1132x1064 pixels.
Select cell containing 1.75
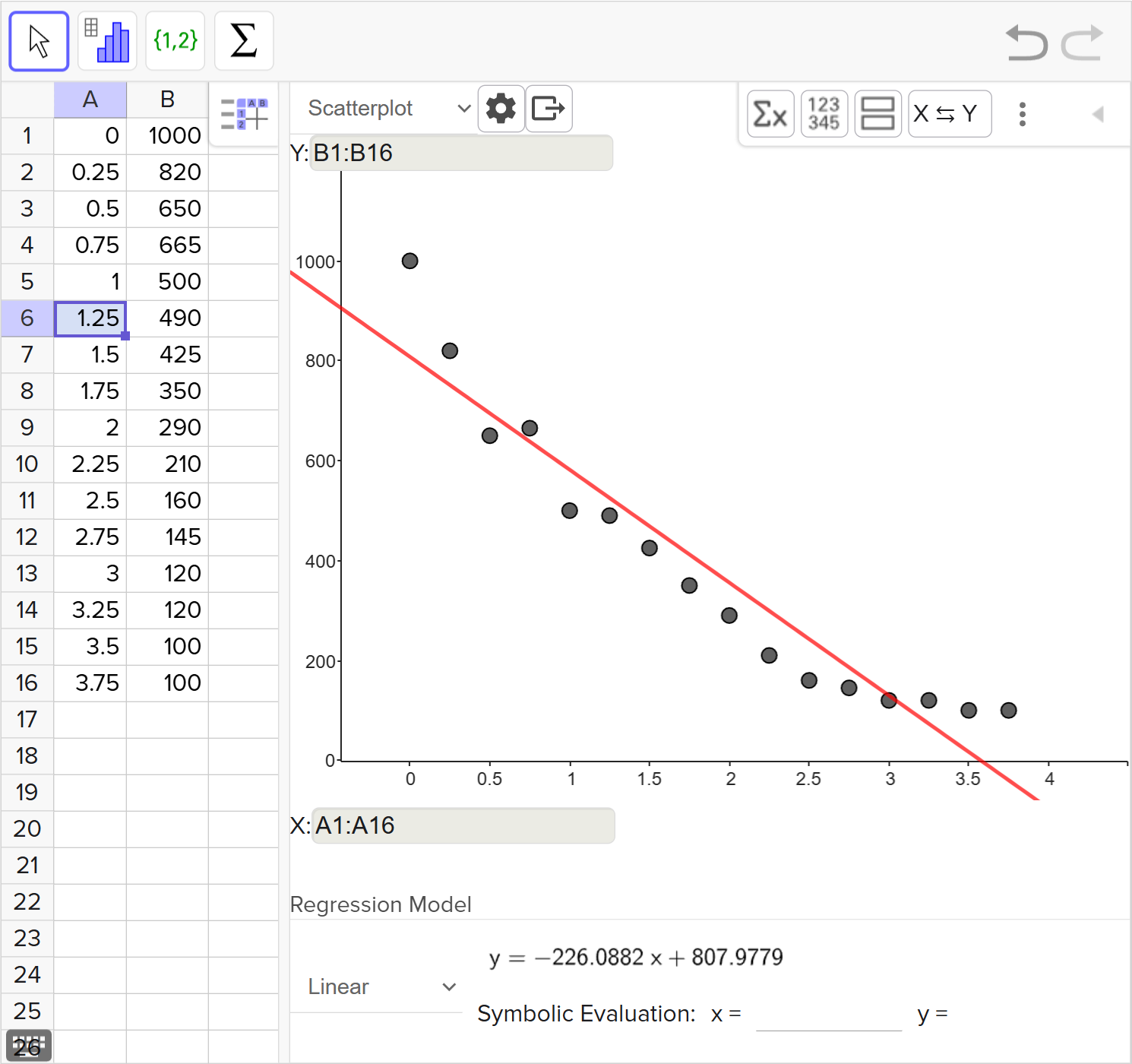(x=90, y=391)
